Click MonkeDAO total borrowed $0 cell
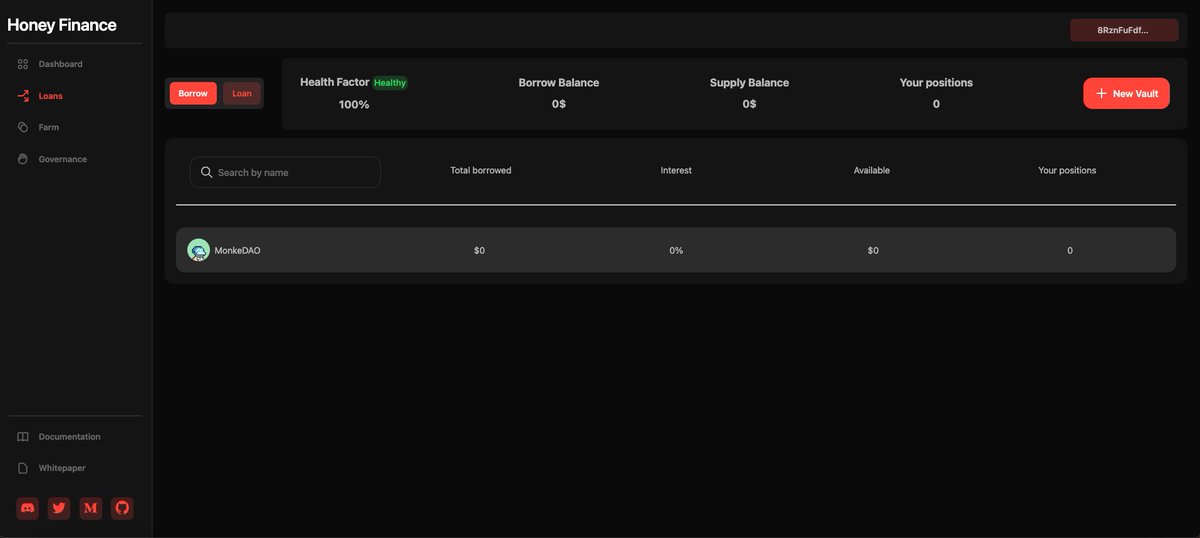The width and height of the screenshot is (1200, 538). pyautogui.click(x=479, y=250)
